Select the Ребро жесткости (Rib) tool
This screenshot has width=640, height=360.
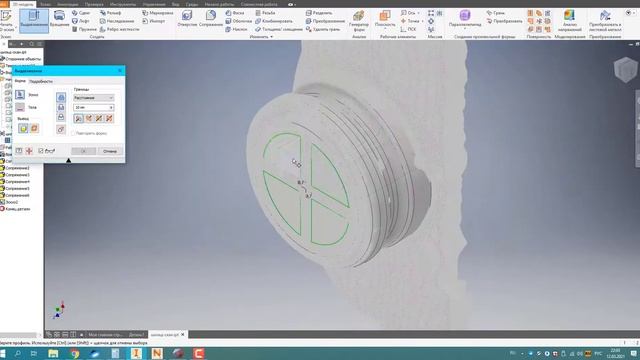119,29
